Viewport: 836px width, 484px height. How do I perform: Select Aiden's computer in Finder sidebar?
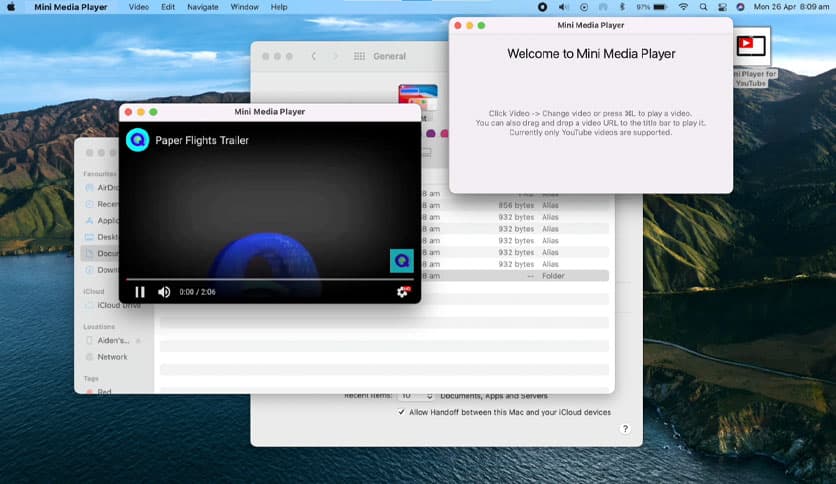pyautogui.click(x=113, y=340)
